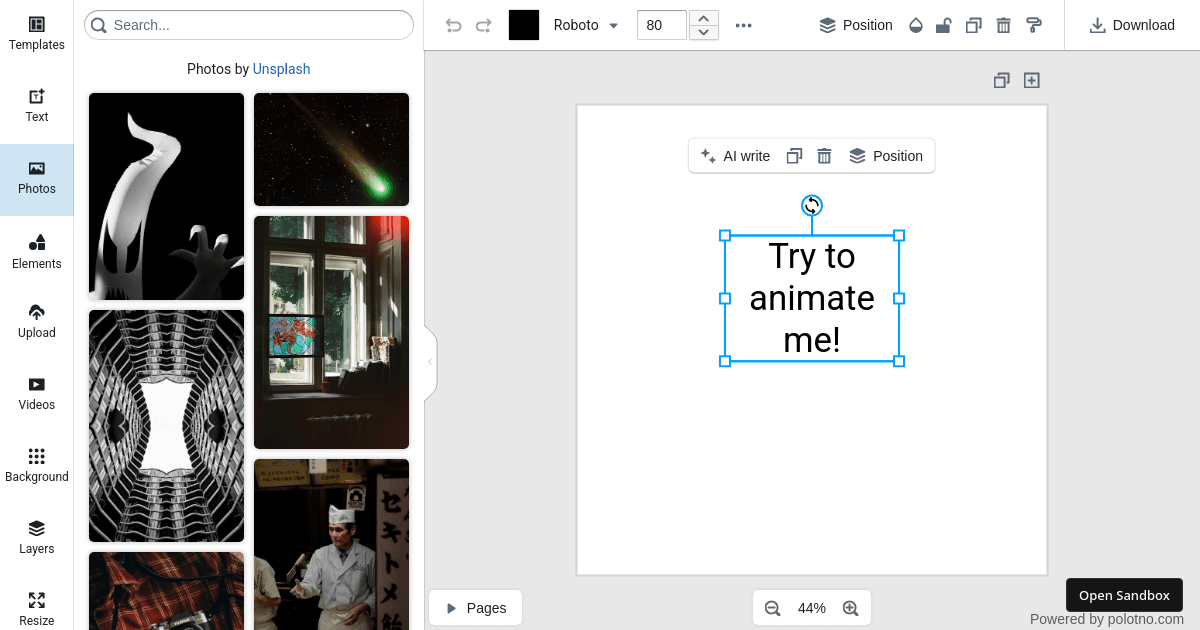Click the Download button

tap(1132, 25)
